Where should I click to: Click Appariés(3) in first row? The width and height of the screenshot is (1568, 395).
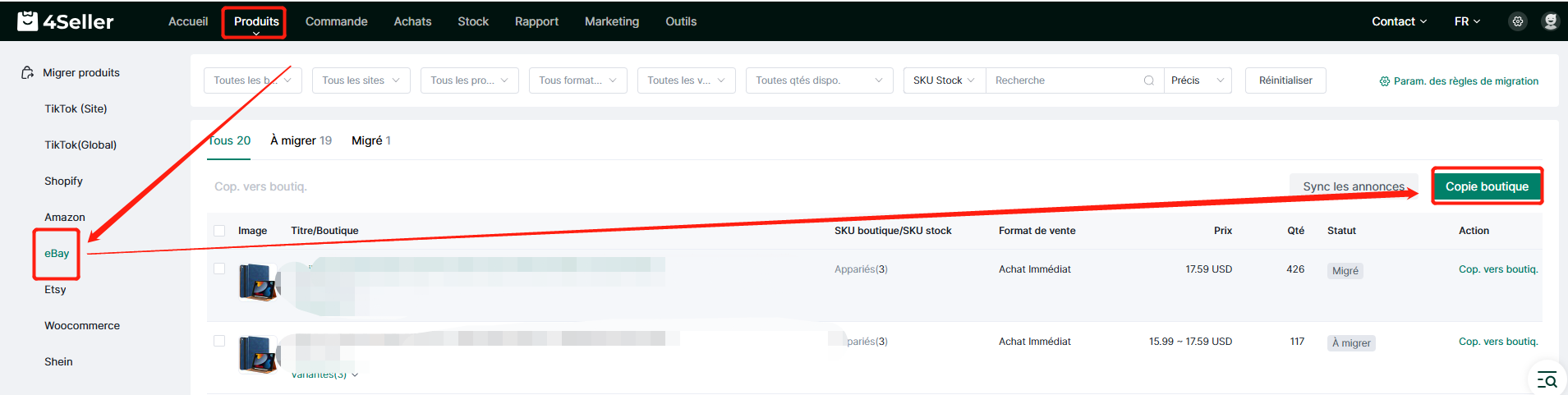(861, 269)
